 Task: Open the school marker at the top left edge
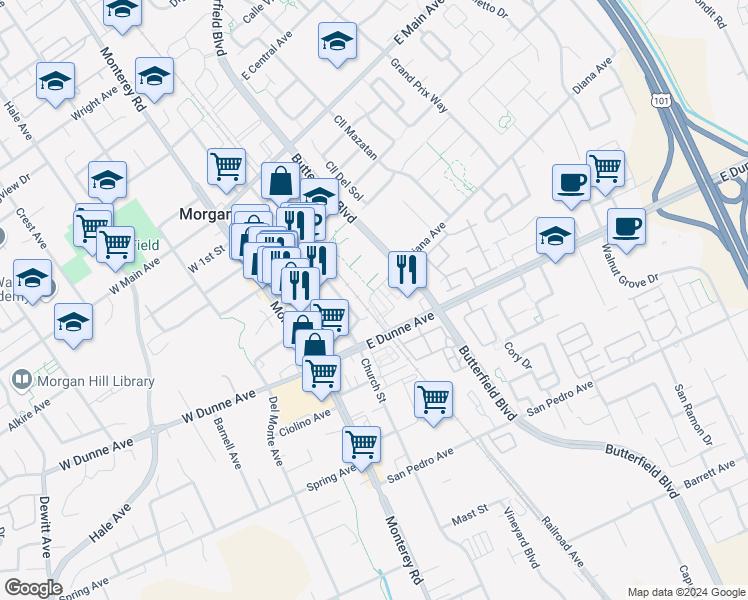click(x=123, y=13)
